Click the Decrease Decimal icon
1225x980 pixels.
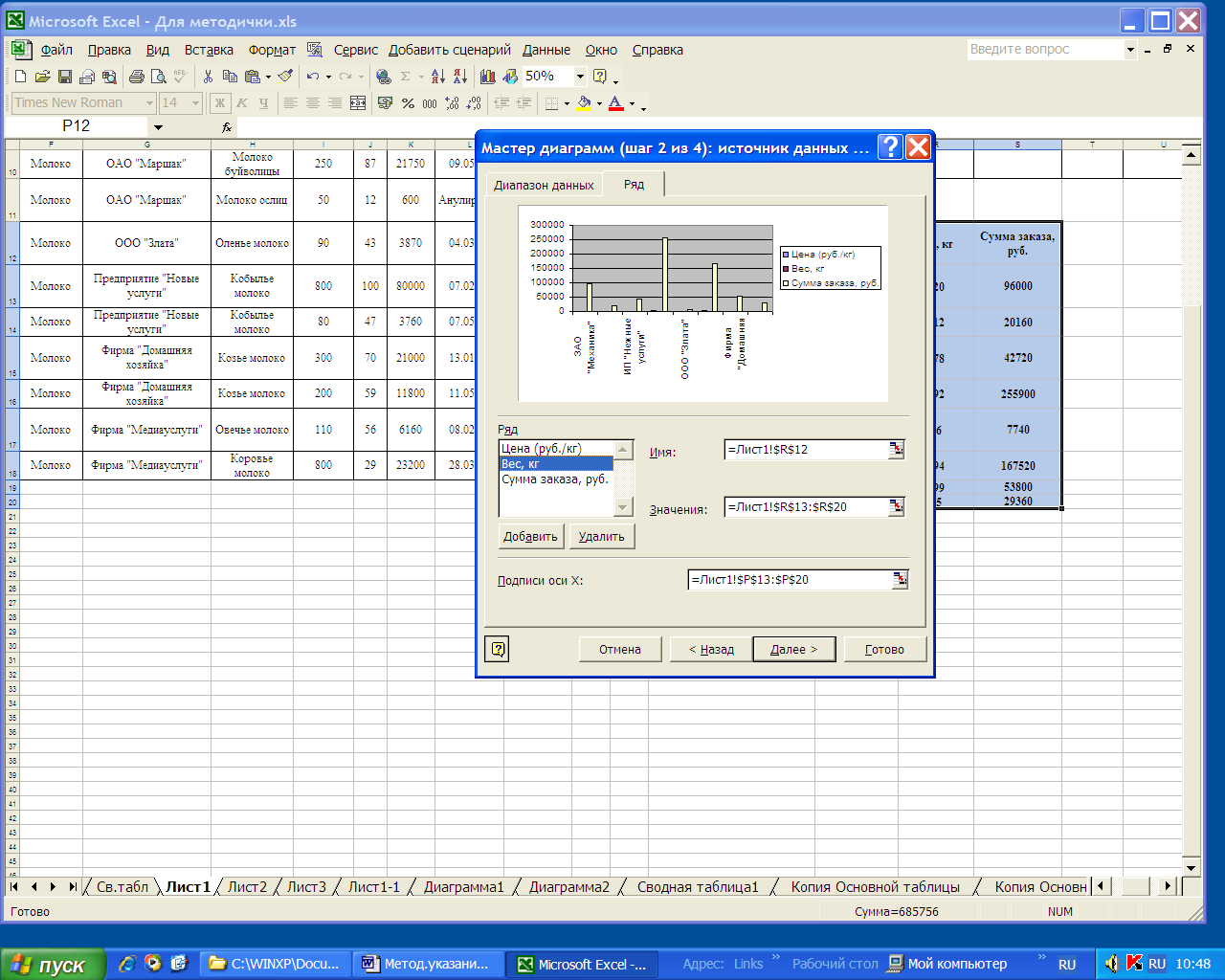[474, 102]
